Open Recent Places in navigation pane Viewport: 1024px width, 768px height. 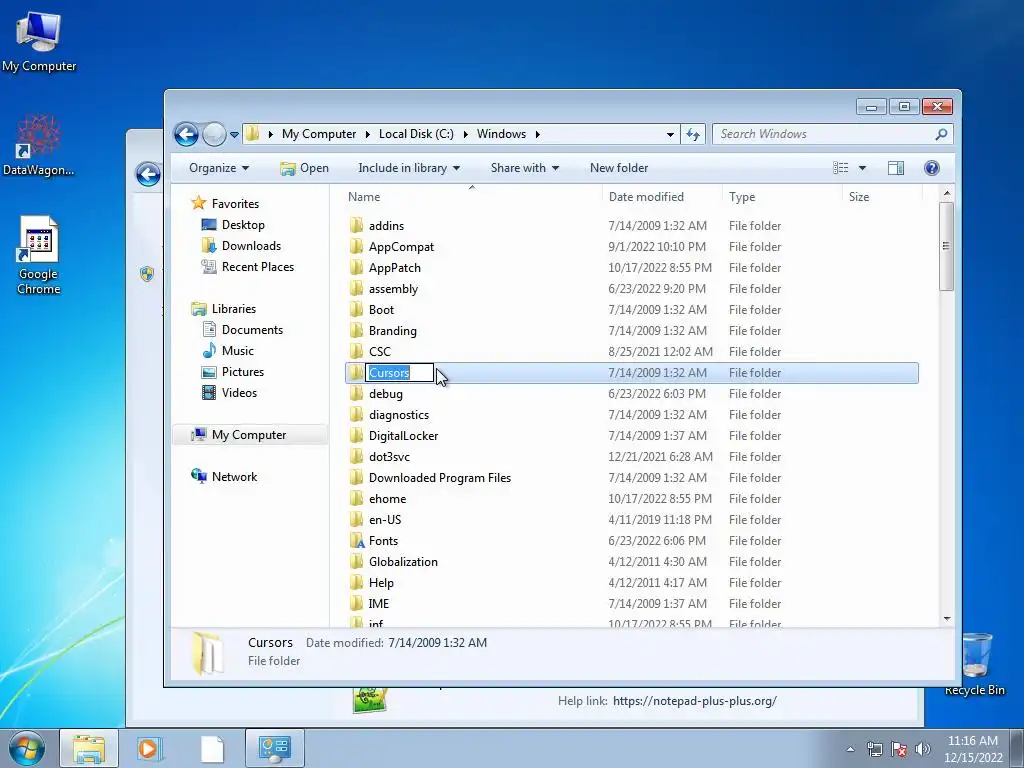[257, 266]
